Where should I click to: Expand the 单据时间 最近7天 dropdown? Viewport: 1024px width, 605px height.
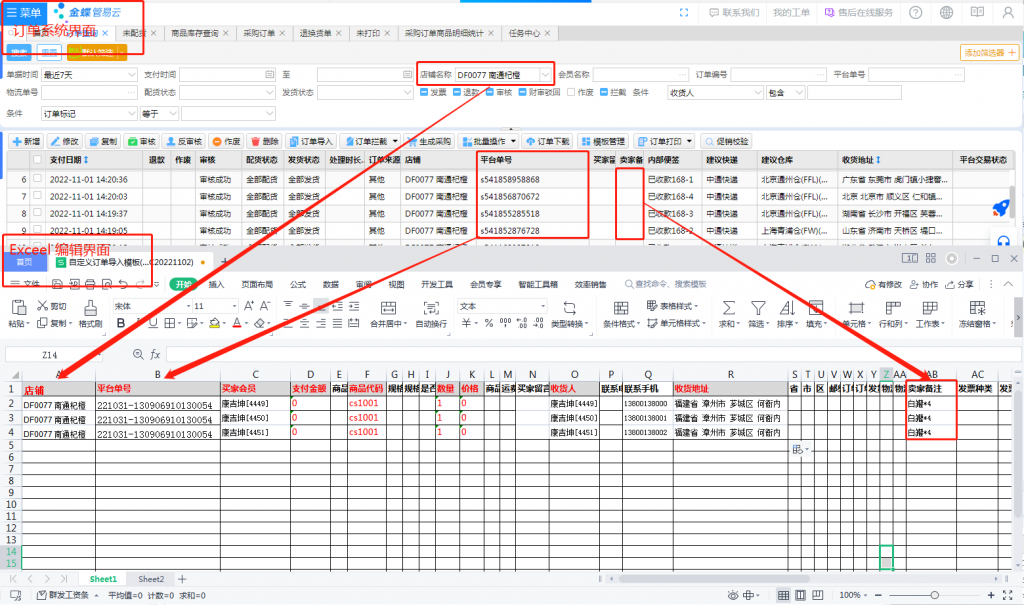[132, 75]
